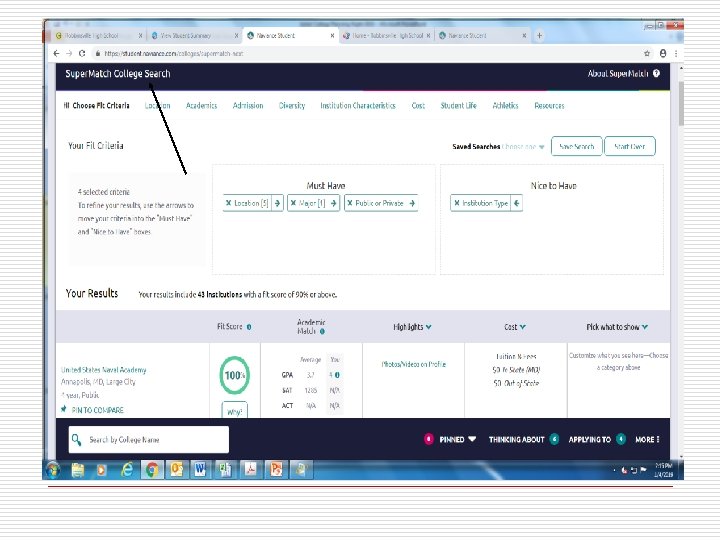The image size is (720, 540).
Task: Open the Chrome three-dot menu
Action: coord(676,53)
